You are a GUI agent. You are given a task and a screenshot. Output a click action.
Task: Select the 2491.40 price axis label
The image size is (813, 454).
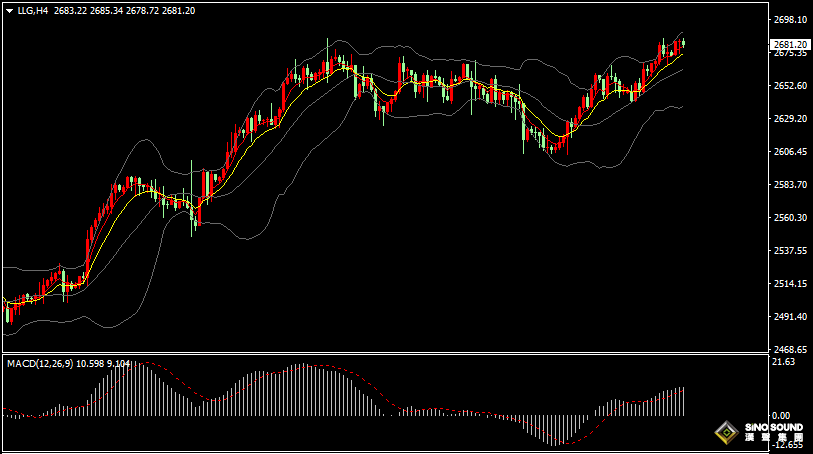click(790, 317)
